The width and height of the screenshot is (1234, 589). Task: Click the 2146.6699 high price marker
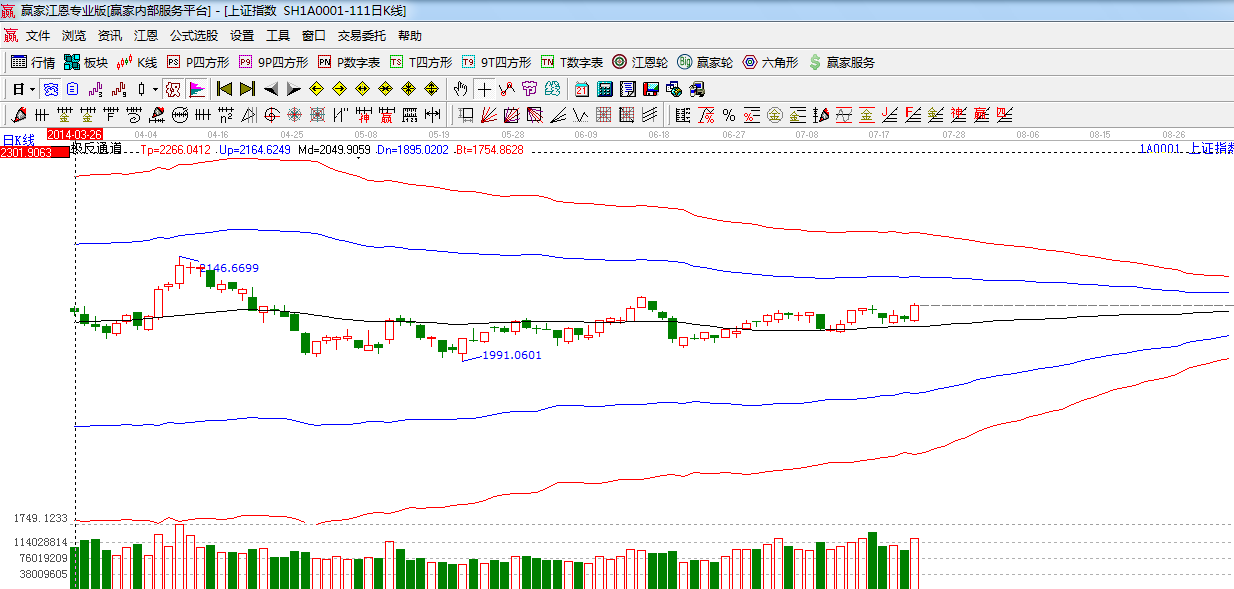[x=229, y=268]
